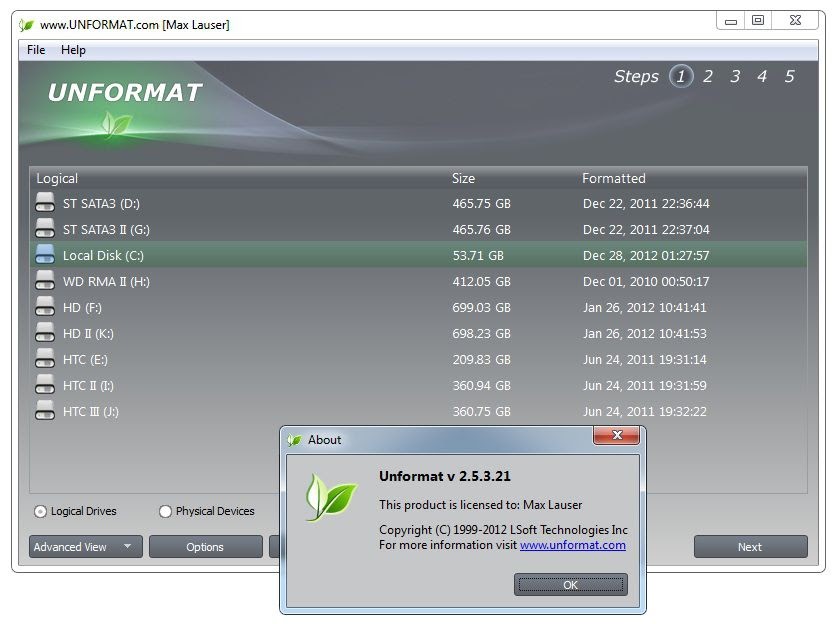Click the leaf icon in the About title bar

pyautogui.click(x=294, y=440)
